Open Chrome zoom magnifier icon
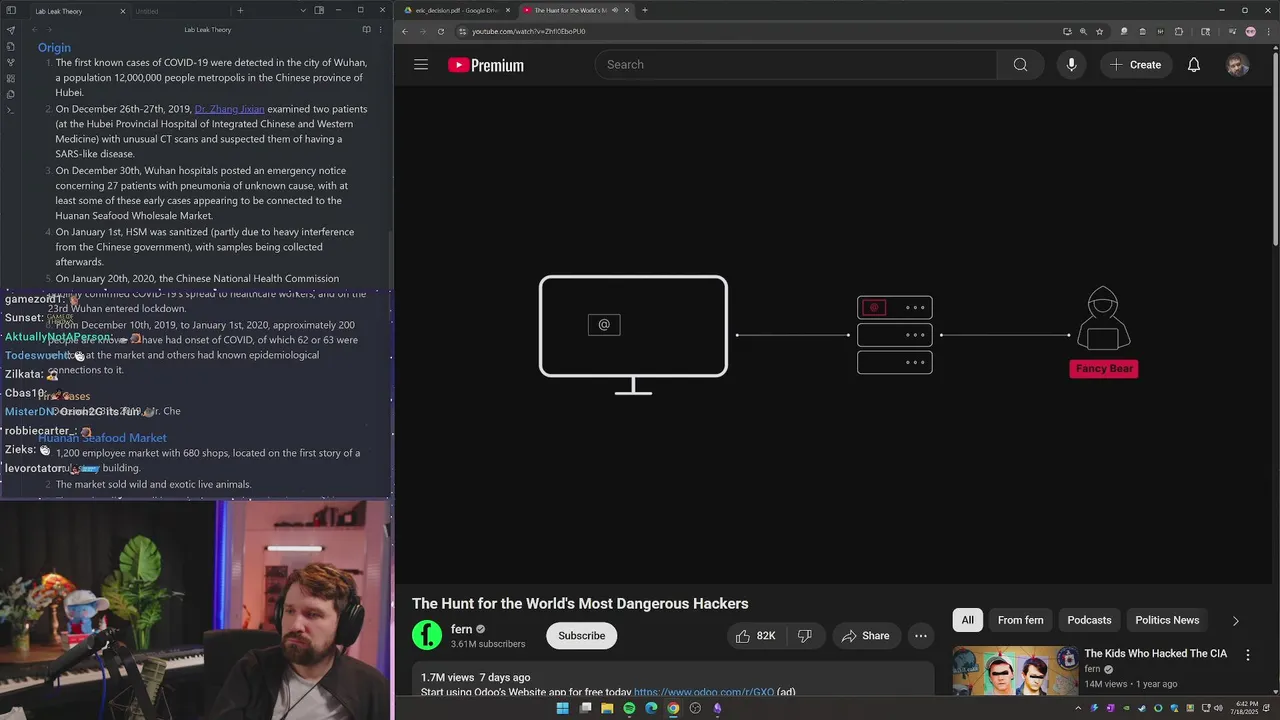1280x720 pixels. pyautogui.click(x=1083, y=31)
